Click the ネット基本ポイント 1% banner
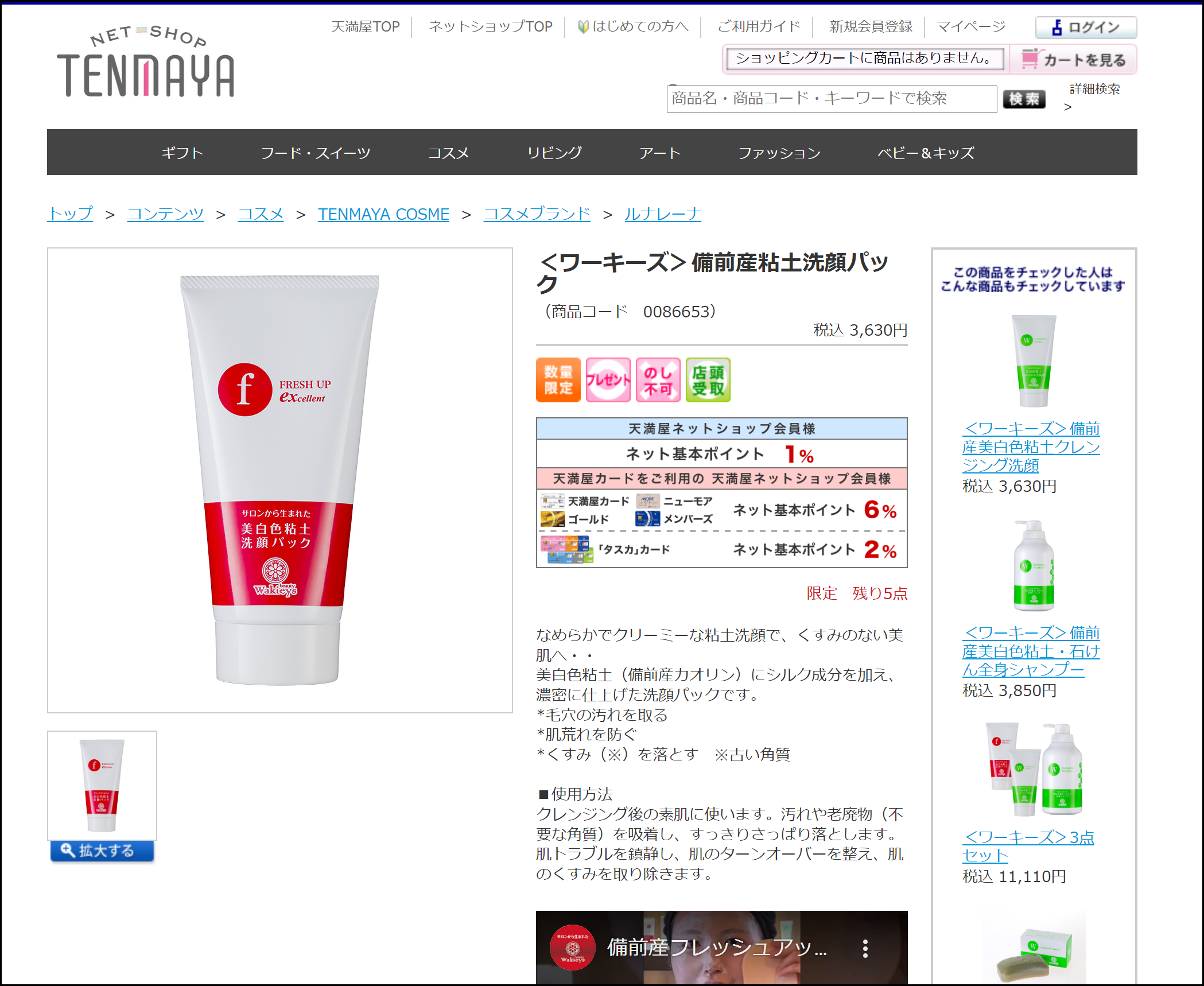Screen dimensions: 1204x986 point(721,455)
